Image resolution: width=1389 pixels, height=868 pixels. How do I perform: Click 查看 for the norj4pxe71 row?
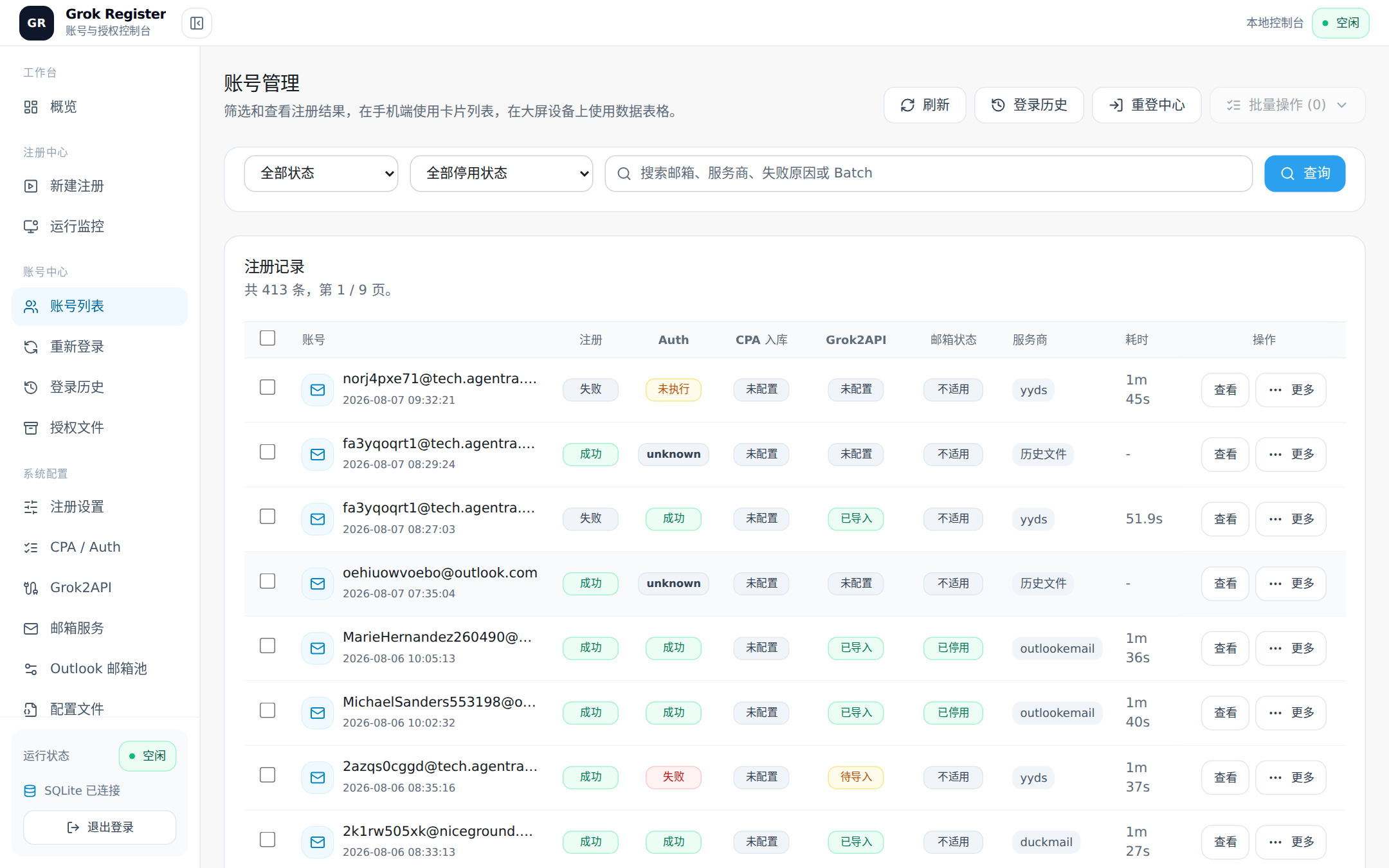click(x=1225, y=390)
